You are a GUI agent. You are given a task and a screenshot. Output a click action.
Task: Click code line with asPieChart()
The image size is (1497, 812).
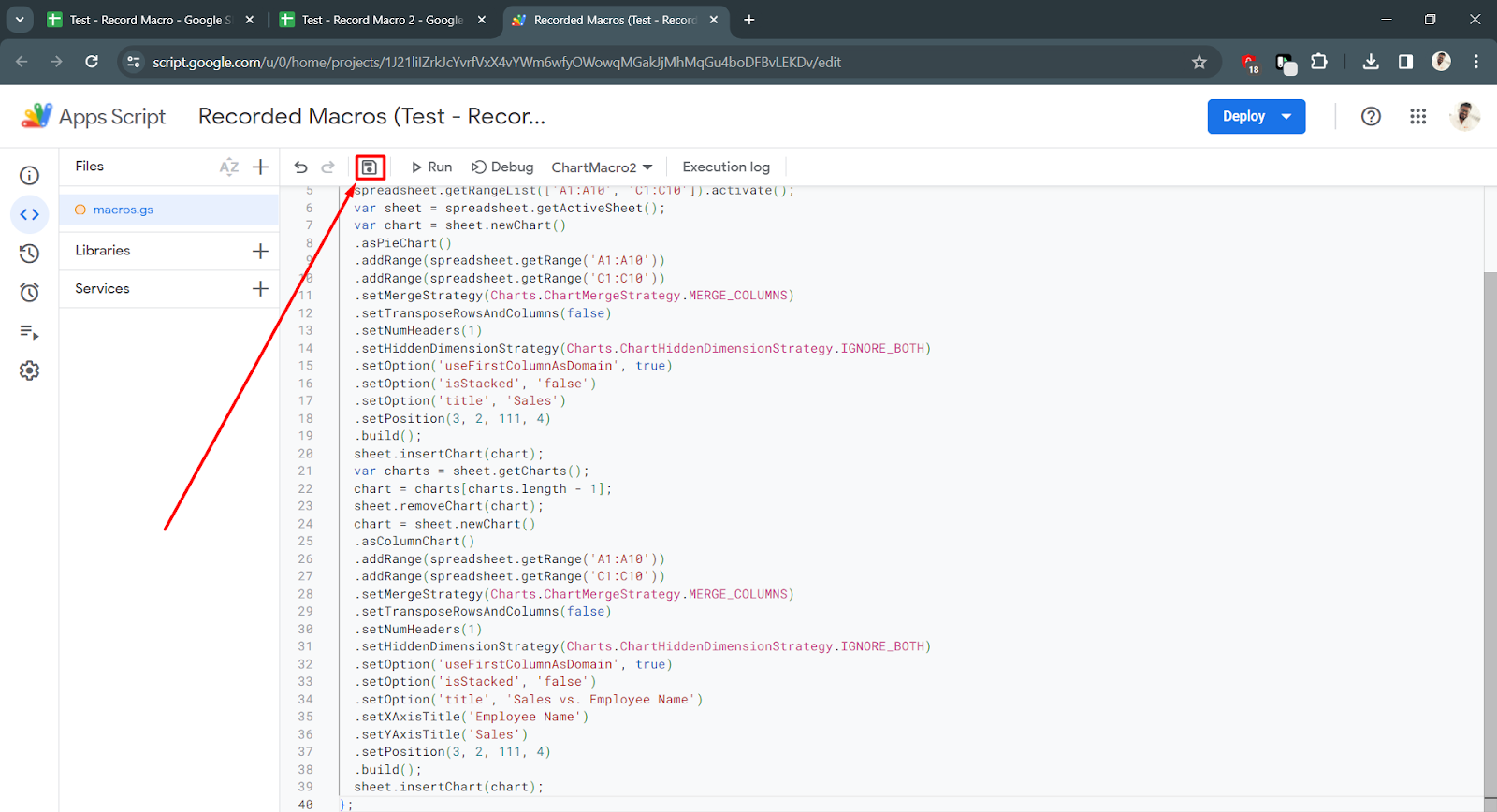(402, 243)
